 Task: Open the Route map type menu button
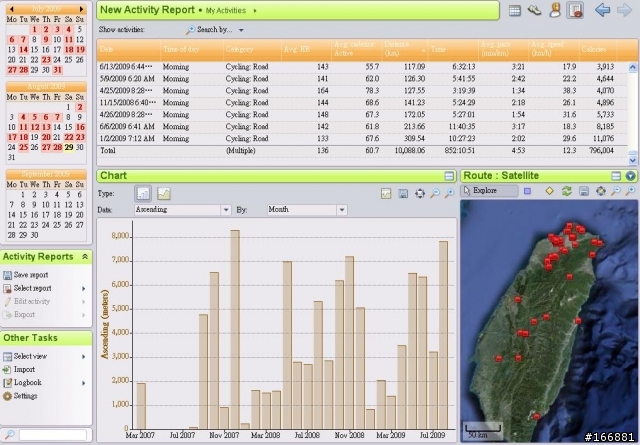pyautogui.click(x=631, y=176)
